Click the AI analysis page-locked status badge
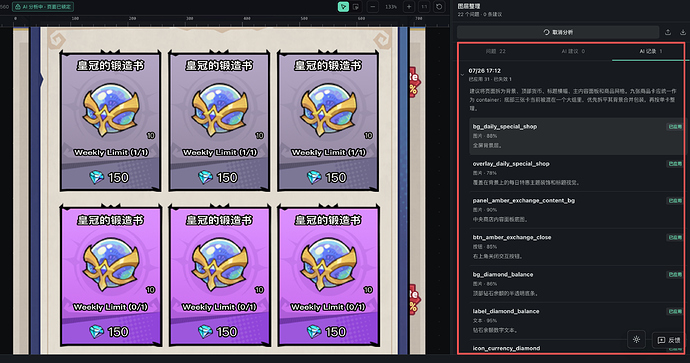 [43, 7]
